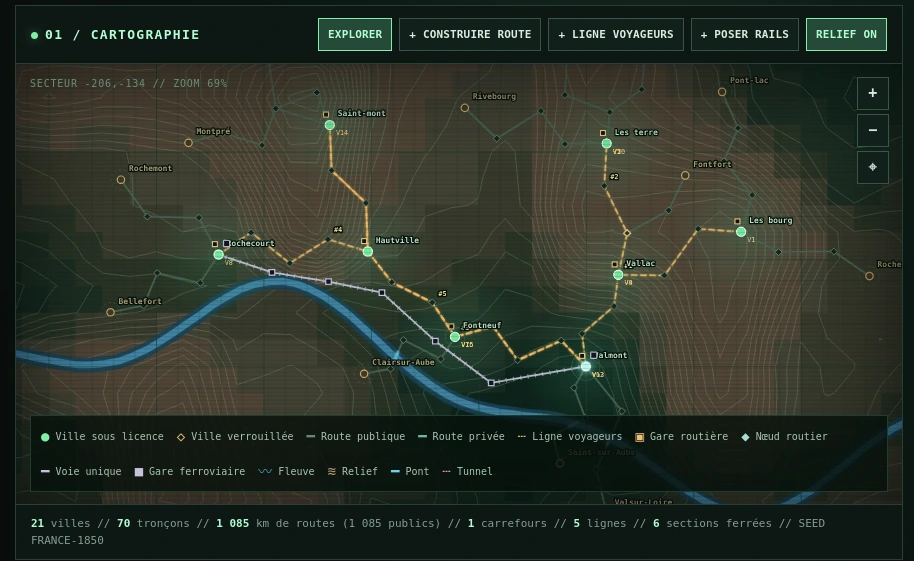This screenshot has width=914, height=561.
Task: Select the Hautville city node
Action: pyautogui.click(x=368, y=252)
